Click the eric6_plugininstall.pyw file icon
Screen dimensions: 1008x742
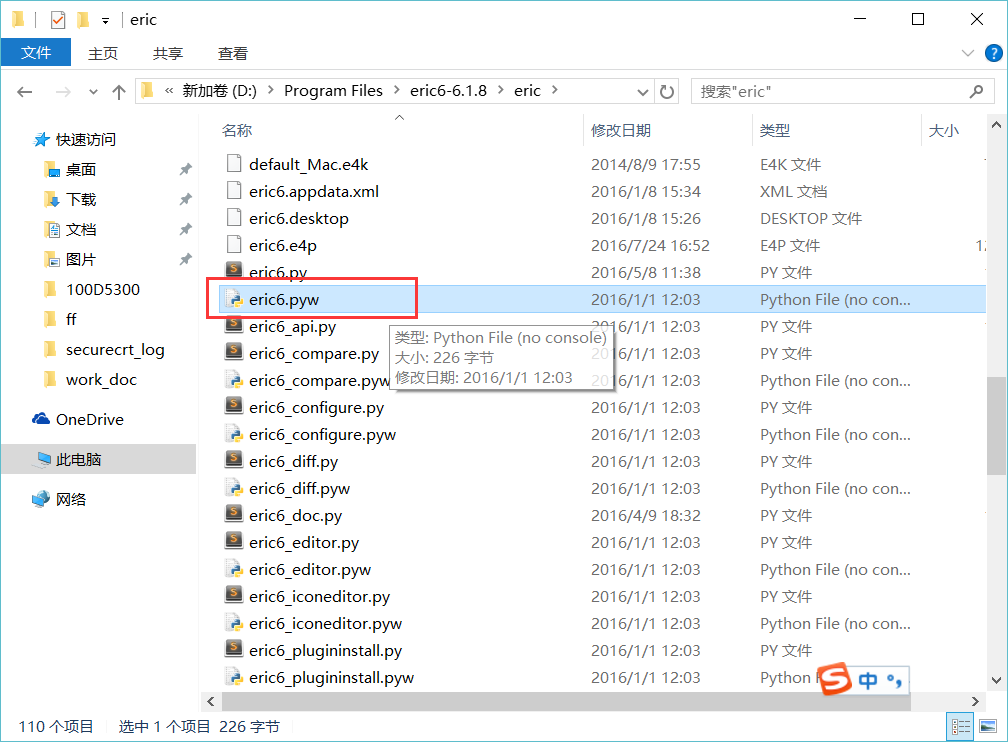[x=234, y=678]
